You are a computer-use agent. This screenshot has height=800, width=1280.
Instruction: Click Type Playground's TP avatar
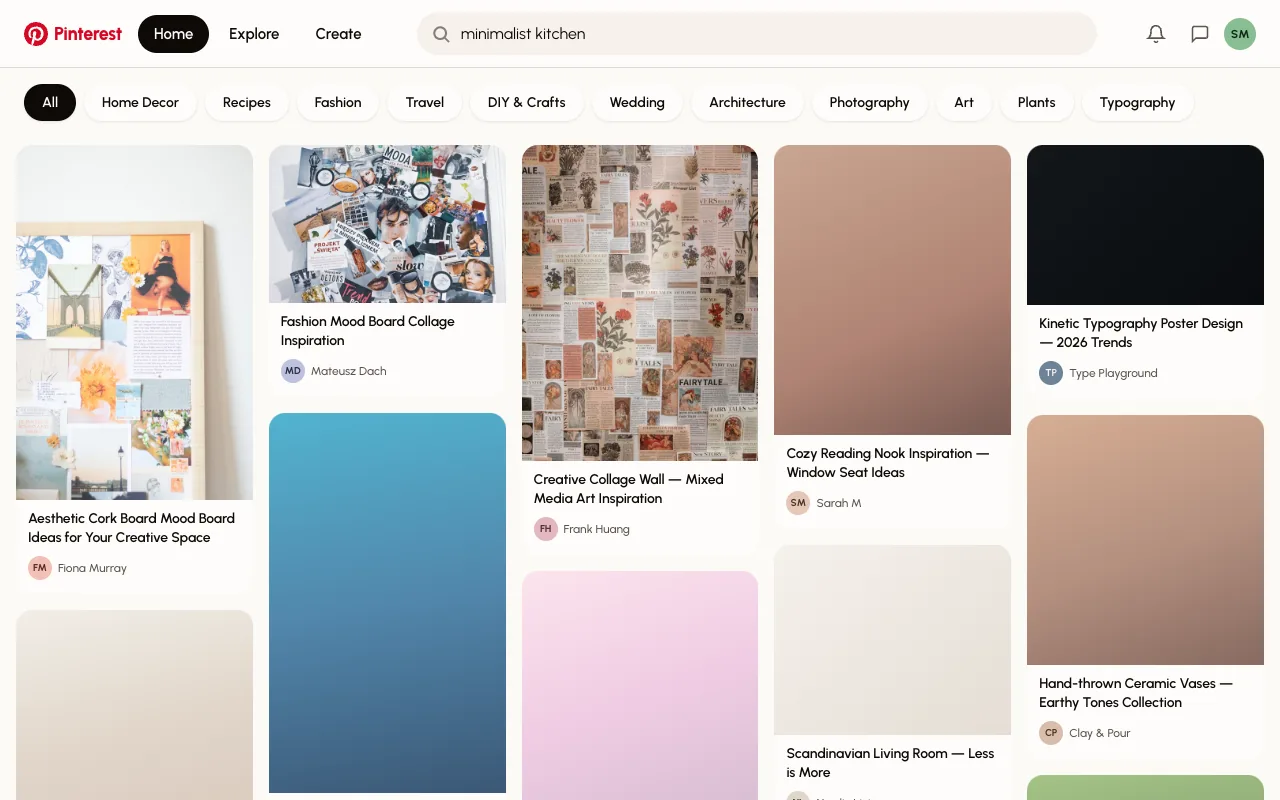(x=1050, y=372)
